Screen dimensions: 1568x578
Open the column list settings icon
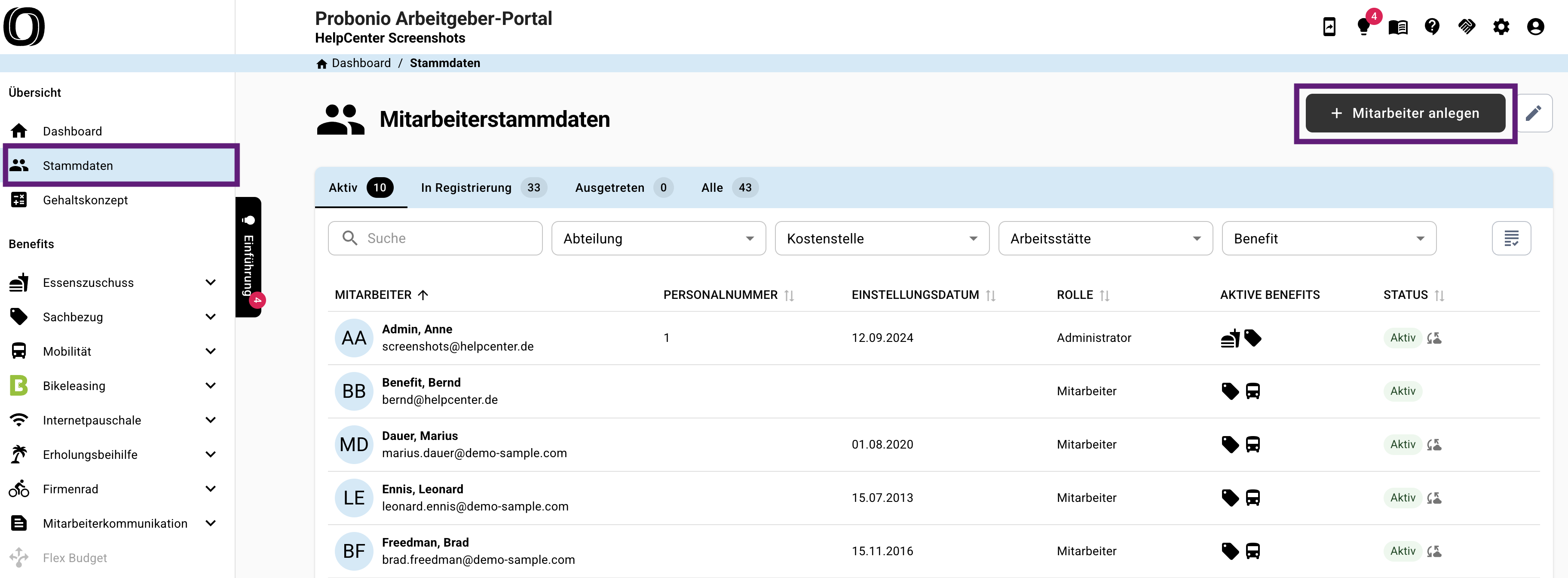pyautogui.click(x=1511, y=238)
